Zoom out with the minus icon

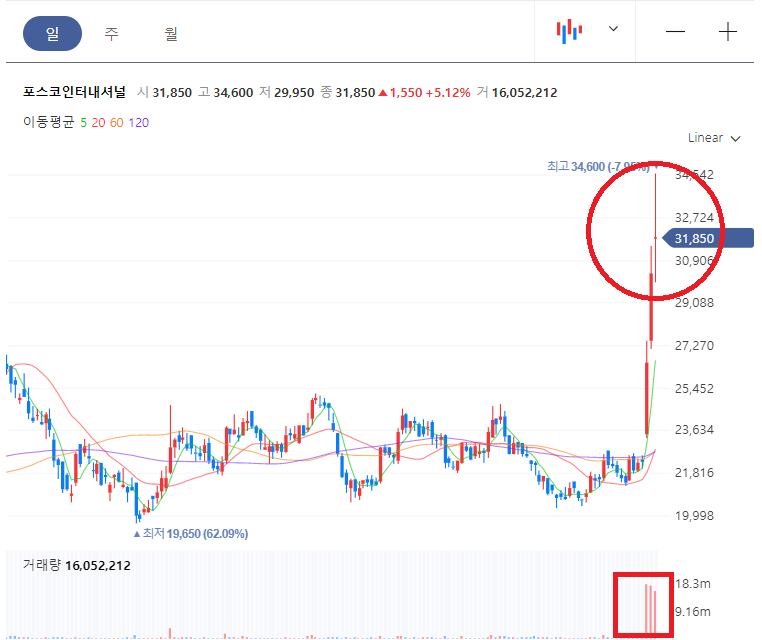coord(675,32)
